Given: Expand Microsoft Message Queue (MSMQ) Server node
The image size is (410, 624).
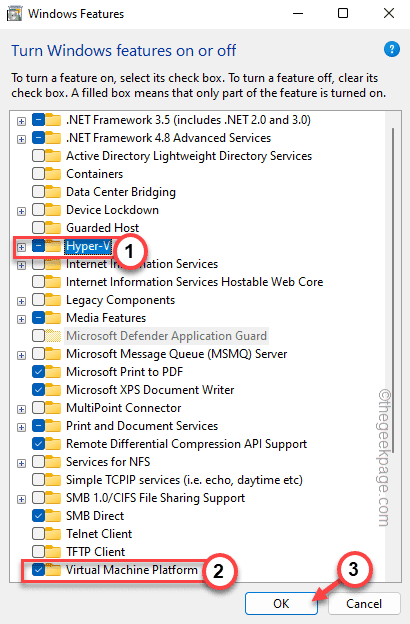Looking at the screenshot, I should pos(21,355).
